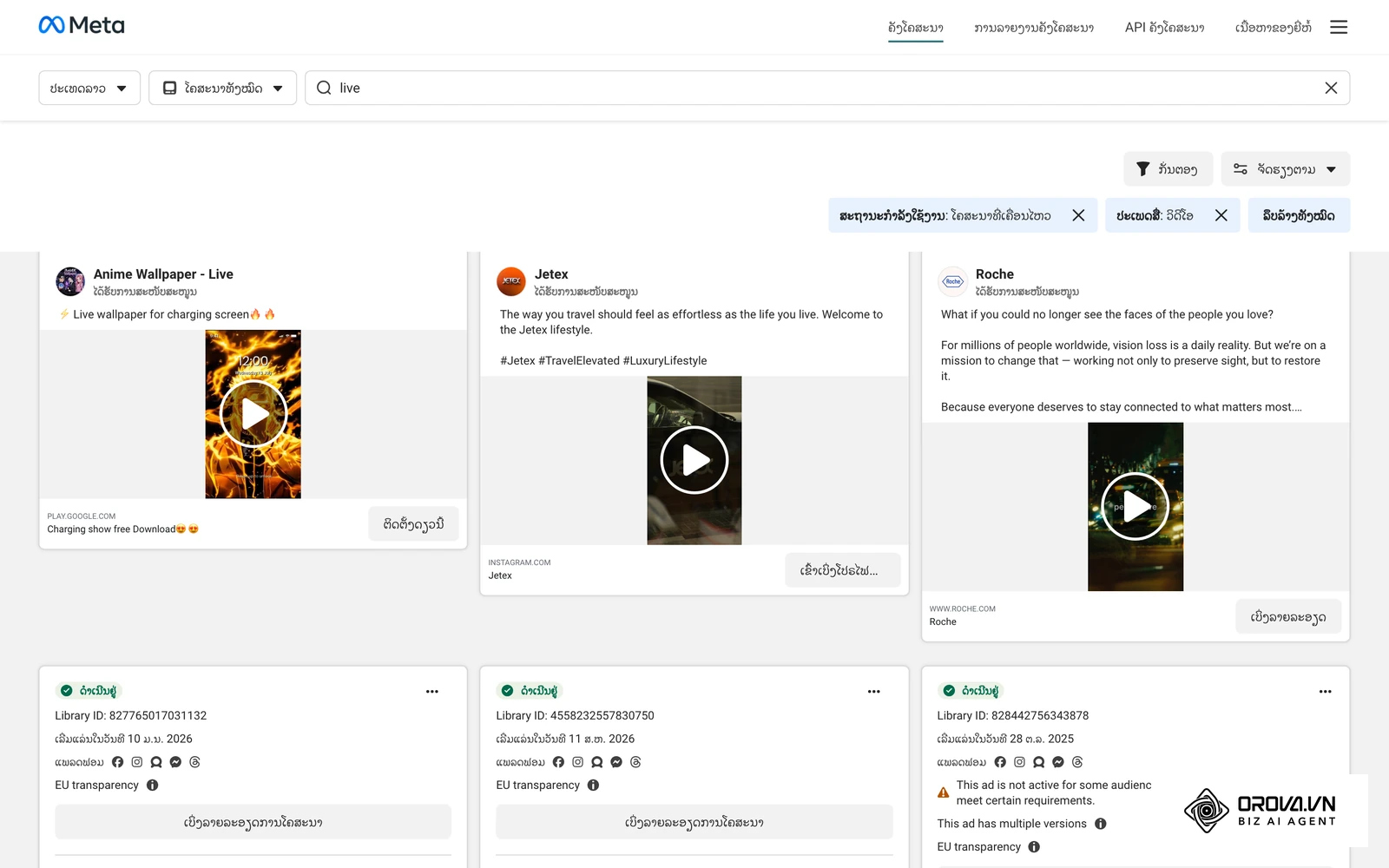1389x868 pixels.
Task: Remove the video media type filter chip
Action: pyautogui.click(x=1221, y=215)
